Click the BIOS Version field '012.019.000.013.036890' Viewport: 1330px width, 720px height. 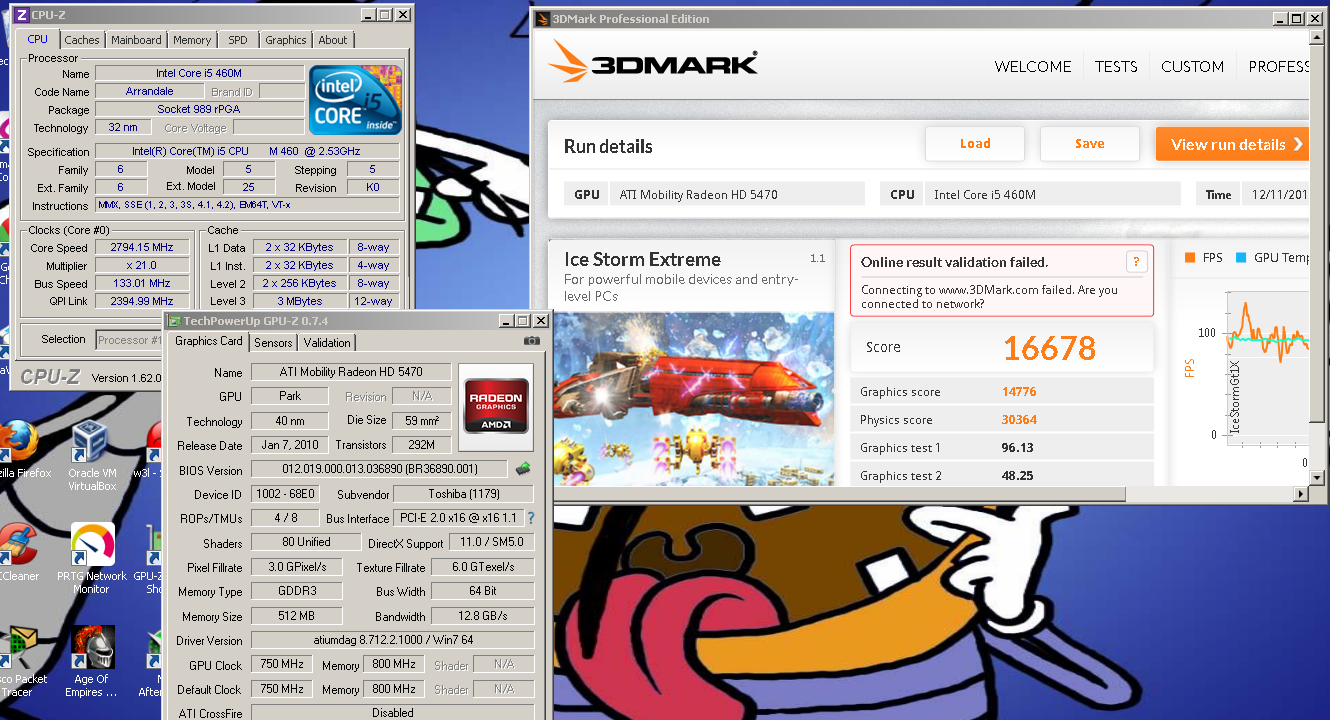click(x=380, y=469)
